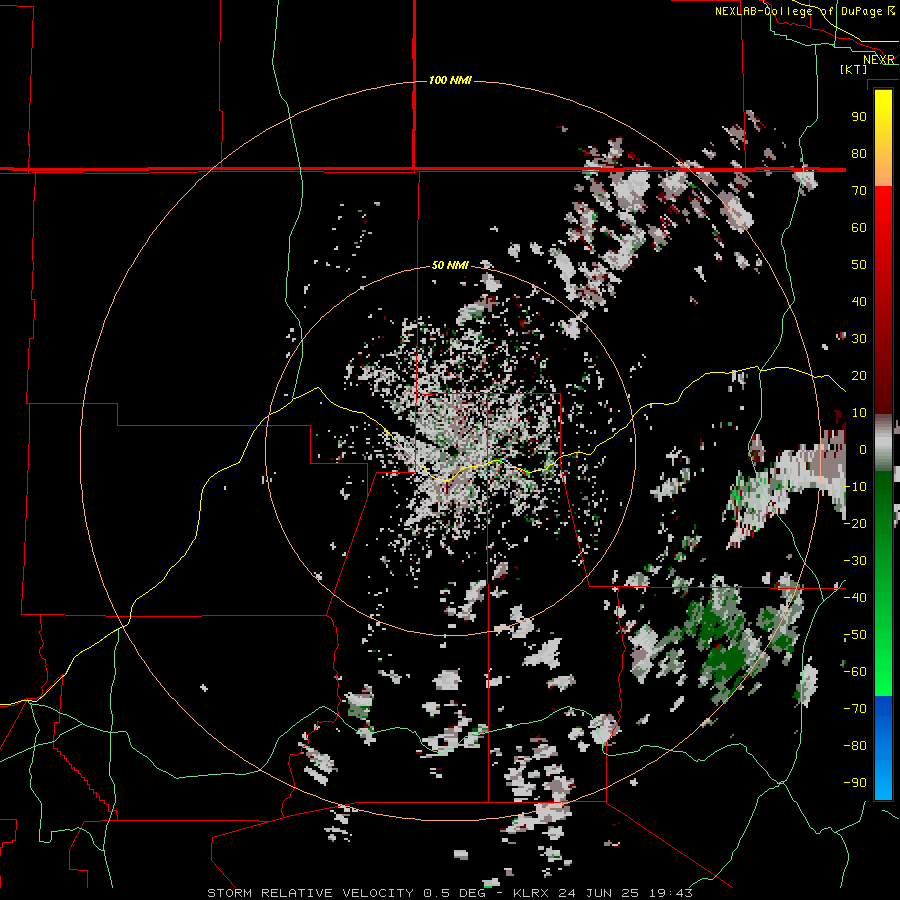
Task: Click the "24 JUN 25" date text
Action: click(599, 893)
